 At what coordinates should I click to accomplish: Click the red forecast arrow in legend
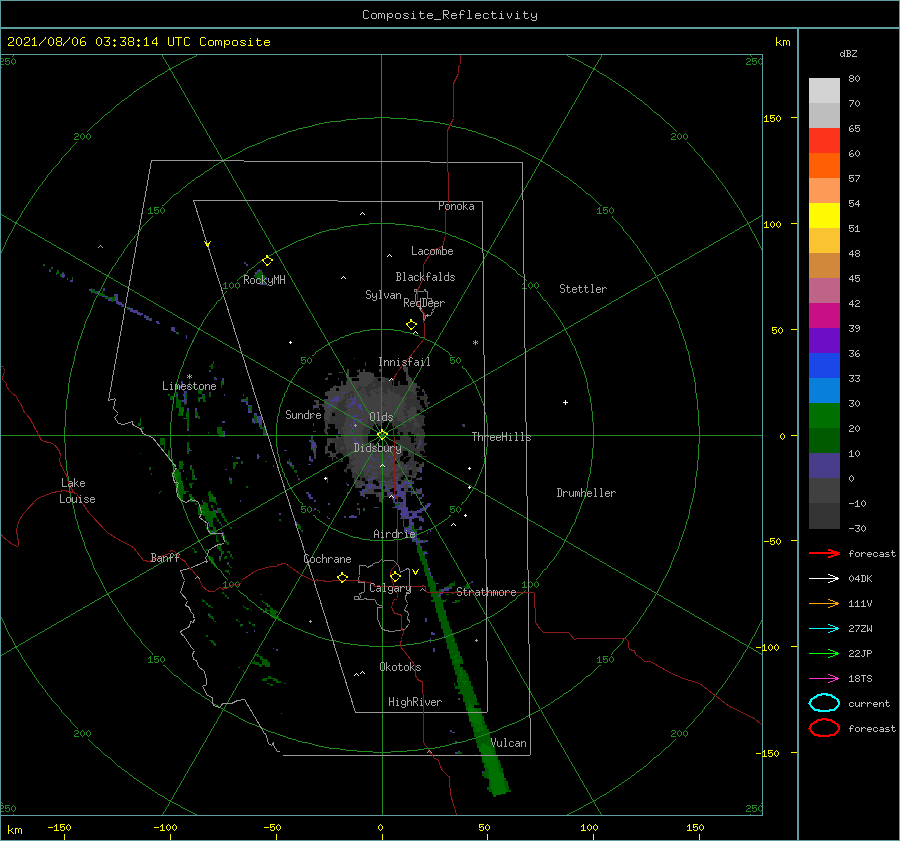coord(824,553)
